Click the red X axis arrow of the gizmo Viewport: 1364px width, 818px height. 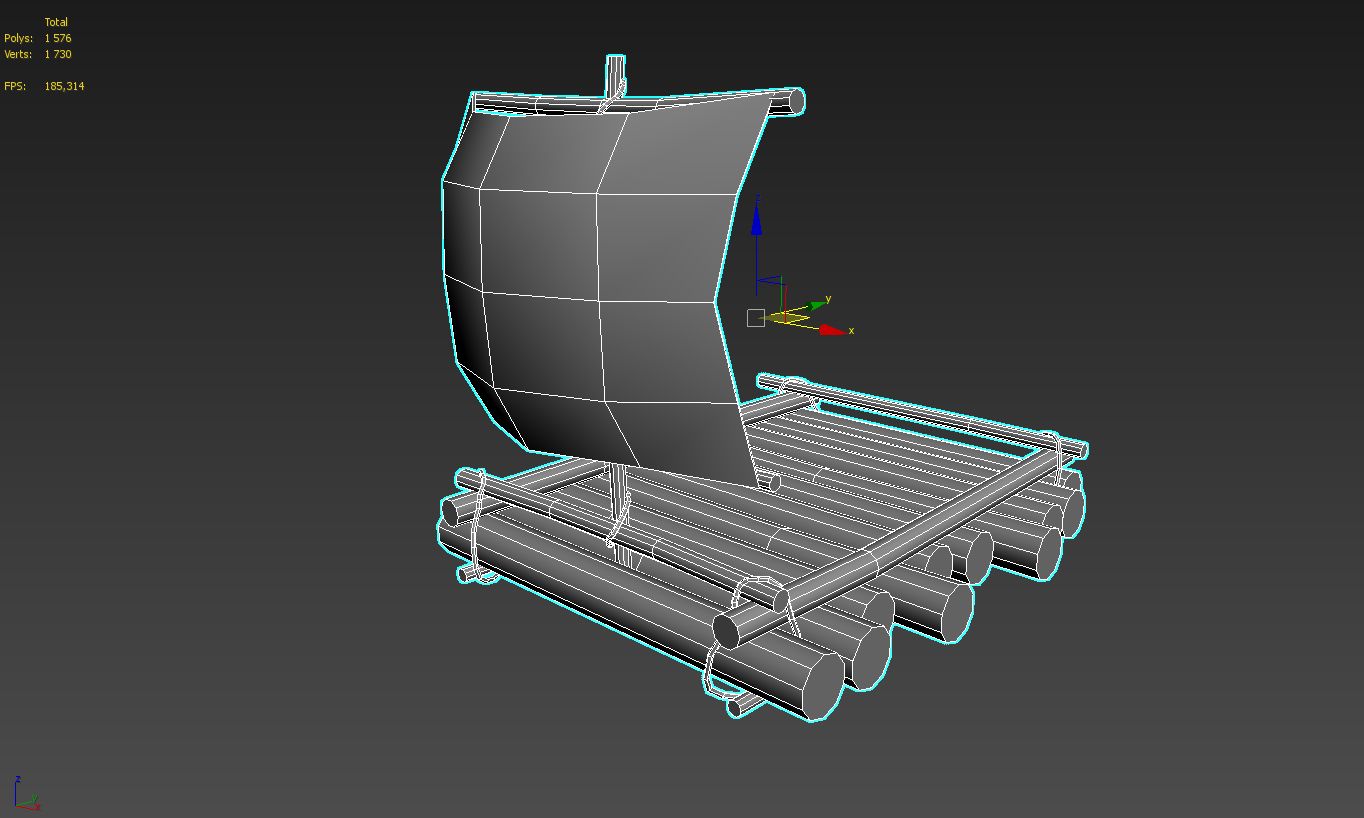[831, 331]
